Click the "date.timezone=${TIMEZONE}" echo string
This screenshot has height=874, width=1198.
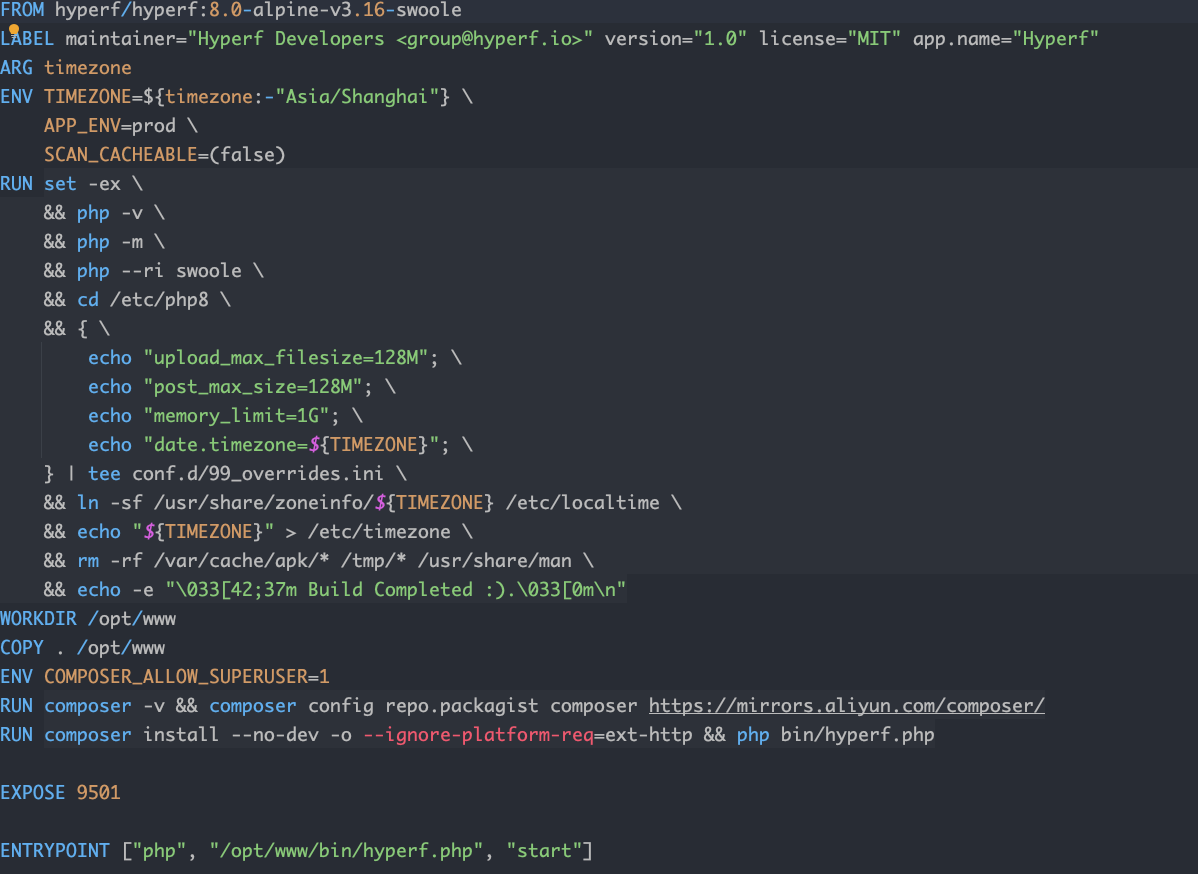click(291, 445)
